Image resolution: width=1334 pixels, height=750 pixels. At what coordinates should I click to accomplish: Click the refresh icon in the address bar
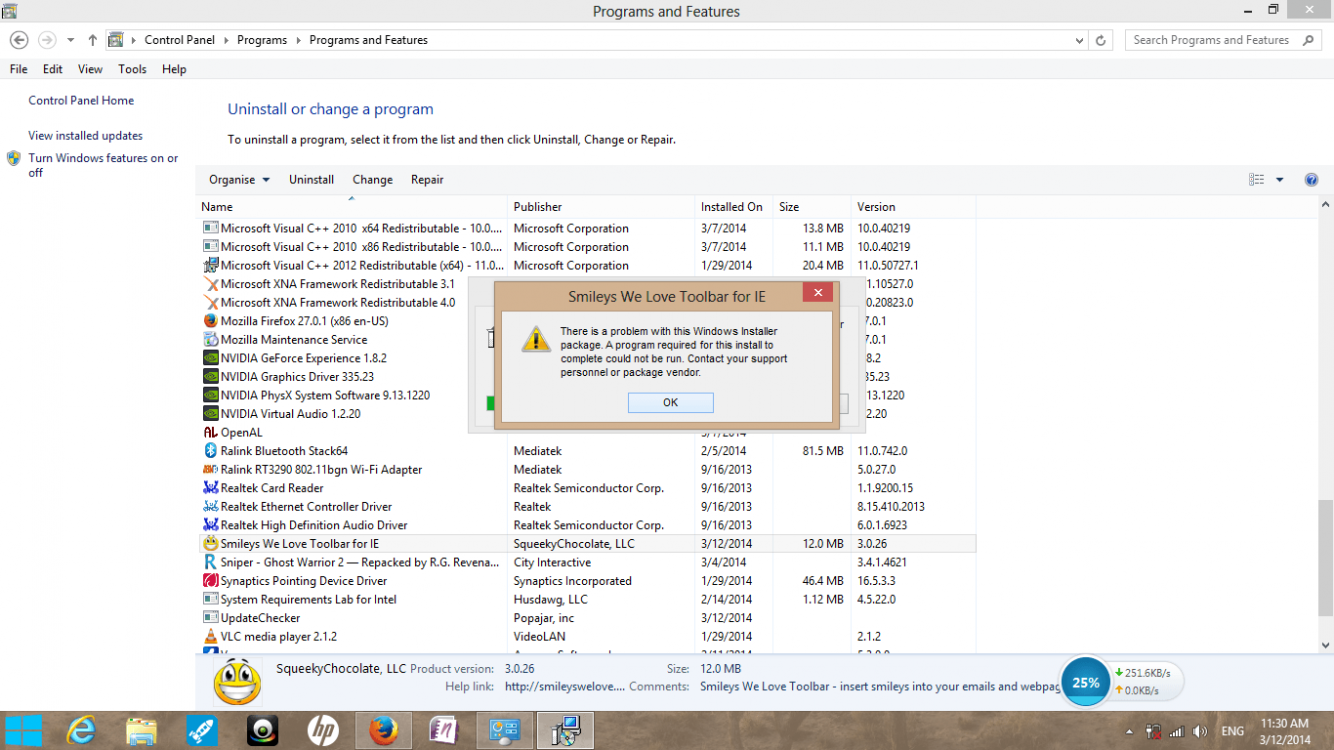click(x=1102, y=40)
